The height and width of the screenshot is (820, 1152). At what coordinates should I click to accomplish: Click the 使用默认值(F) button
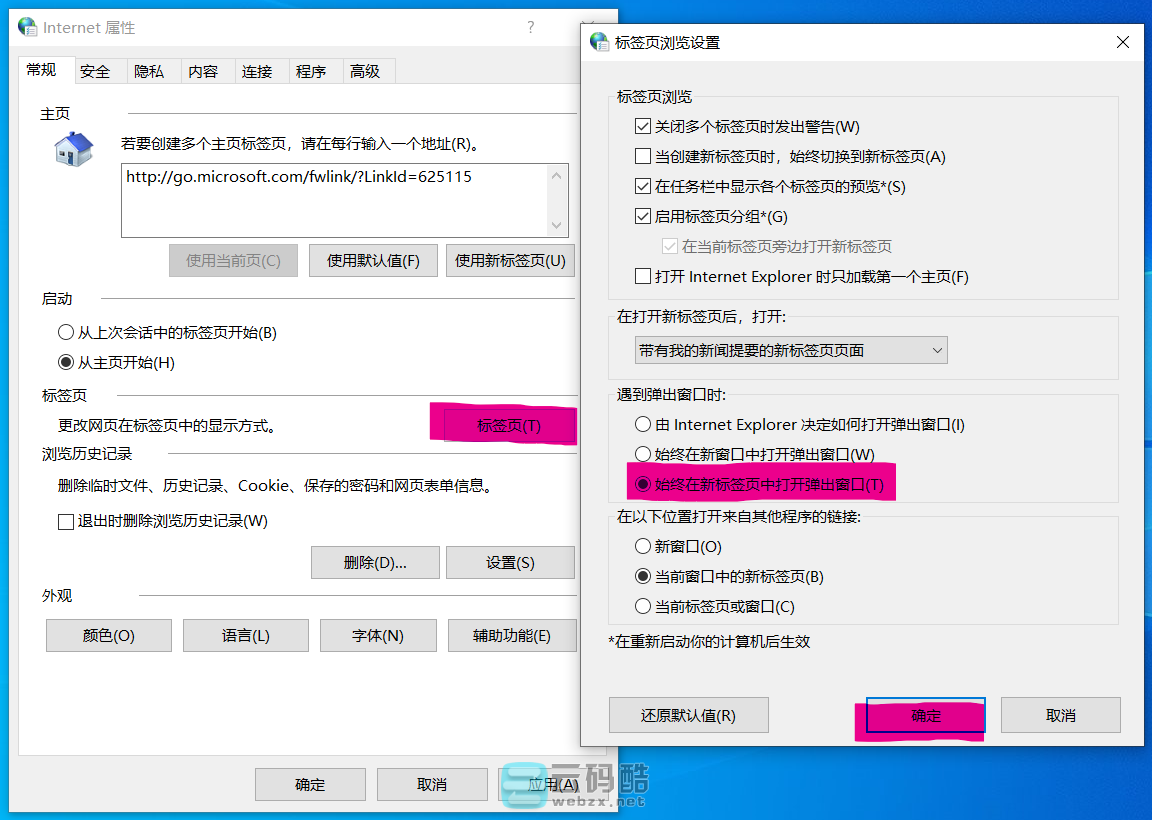[x=372, y=259]
